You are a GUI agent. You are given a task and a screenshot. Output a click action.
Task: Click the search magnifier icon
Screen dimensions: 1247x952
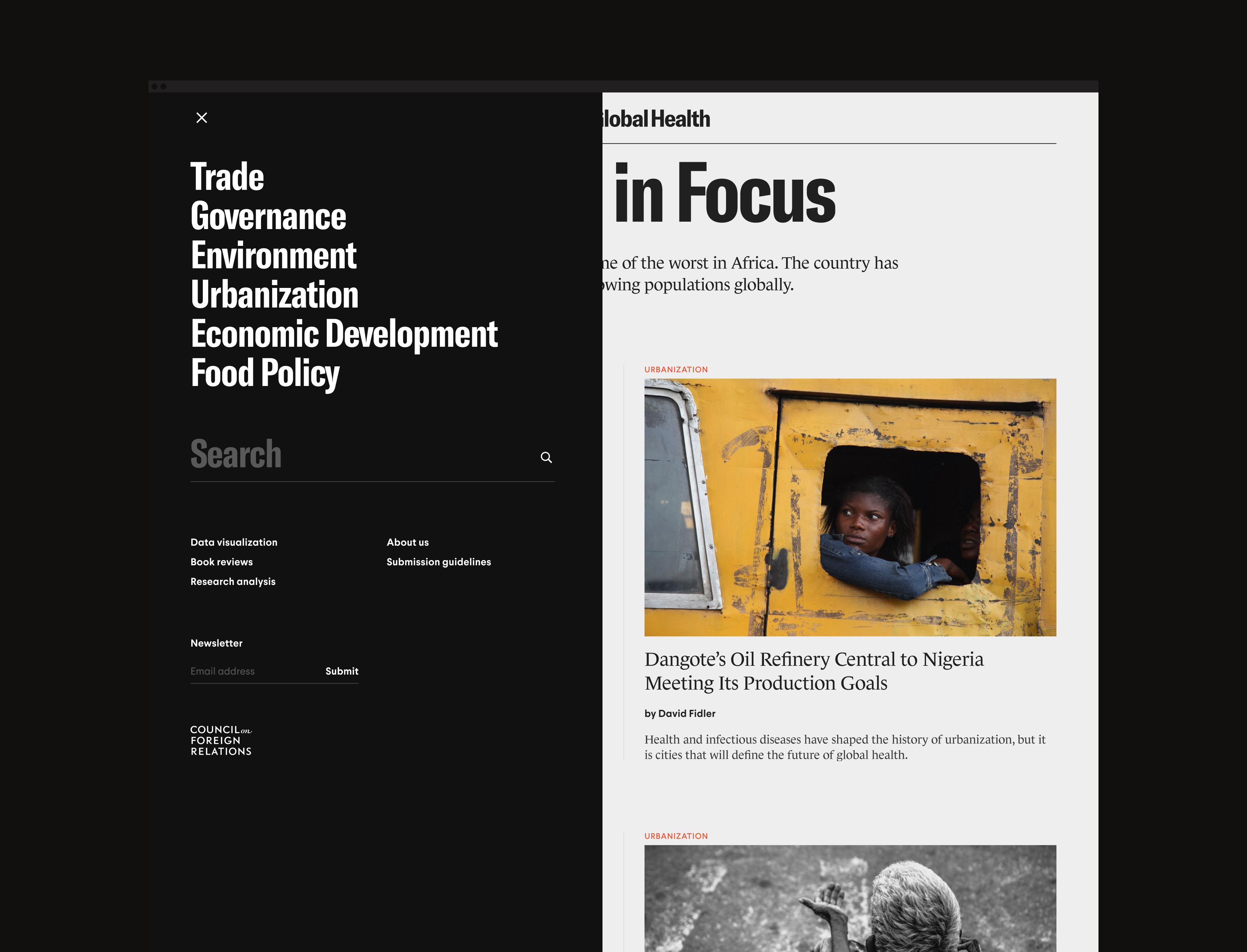546,457
